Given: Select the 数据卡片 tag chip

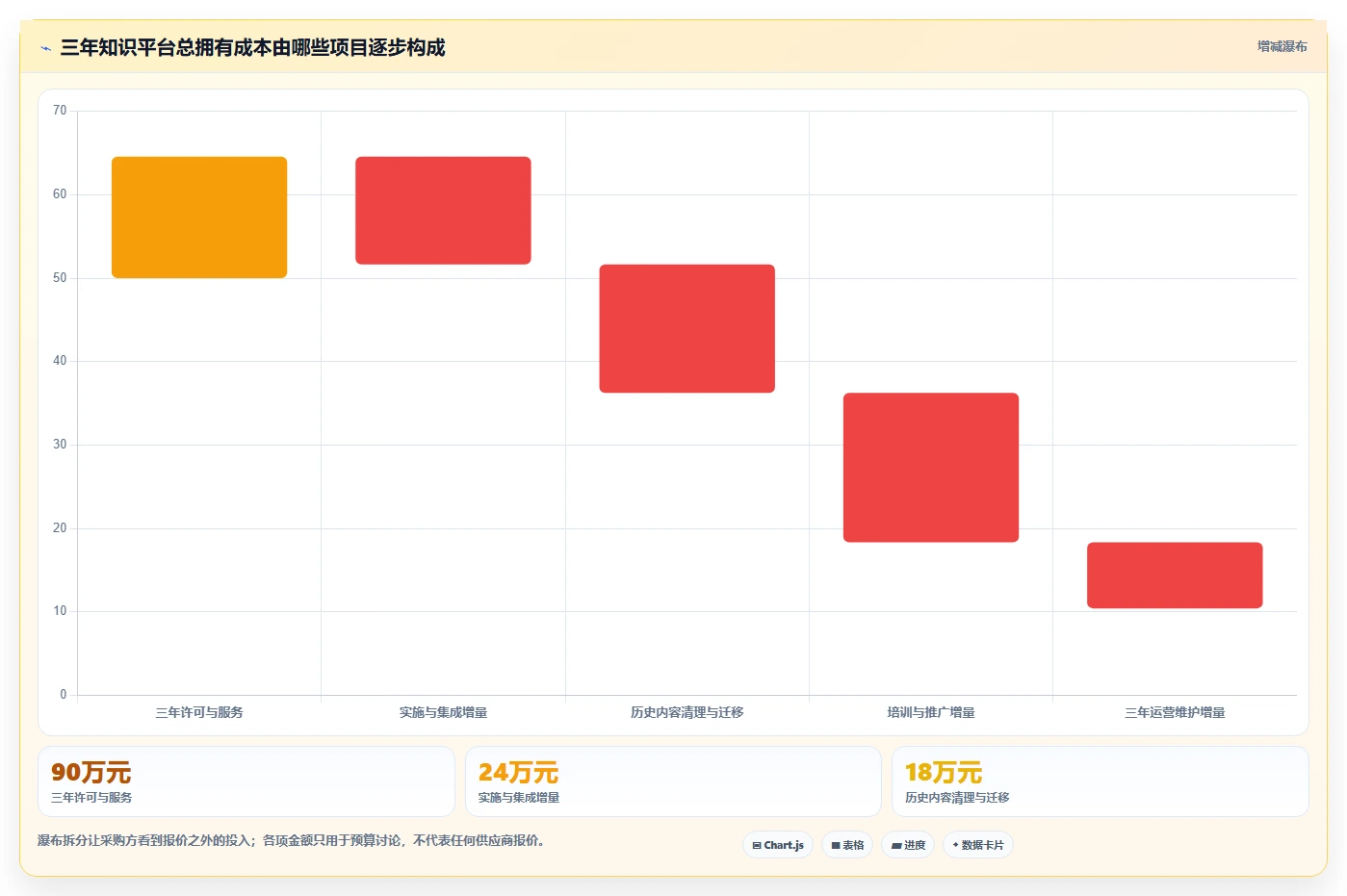Looking at the screenshot, I should pyautogui.click(x=978, y=845).
